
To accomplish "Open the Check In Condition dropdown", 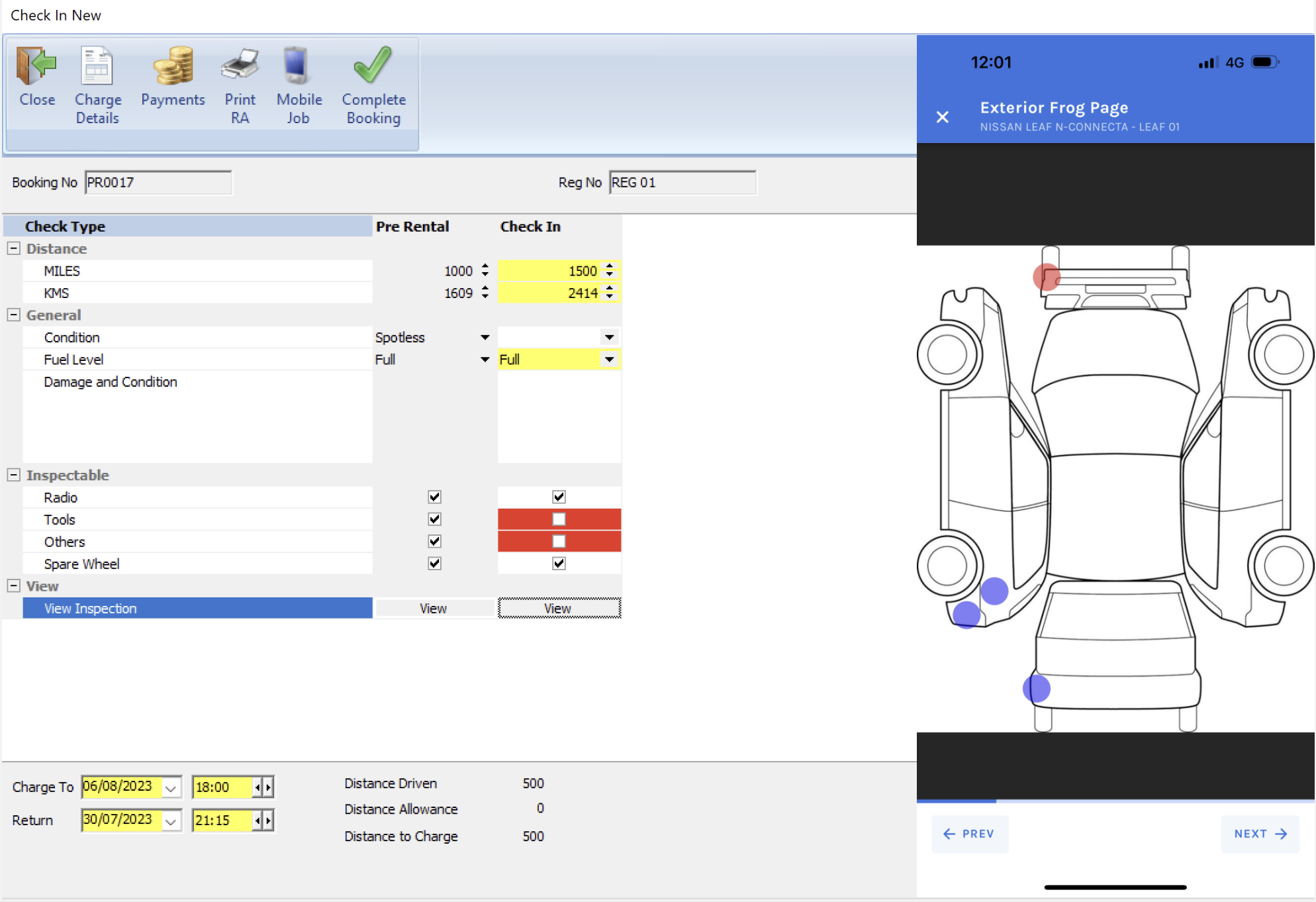I will tap(609, 338).
